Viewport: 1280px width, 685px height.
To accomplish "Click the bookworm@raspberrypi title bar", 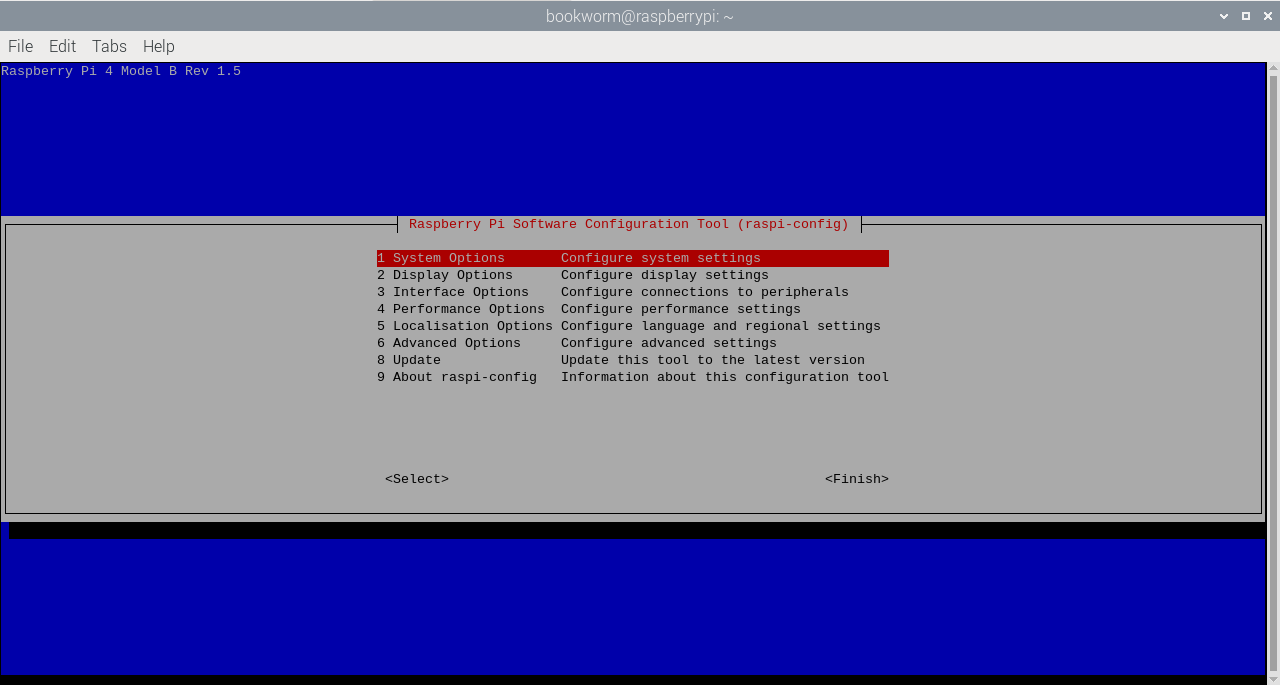I will 640,16.
